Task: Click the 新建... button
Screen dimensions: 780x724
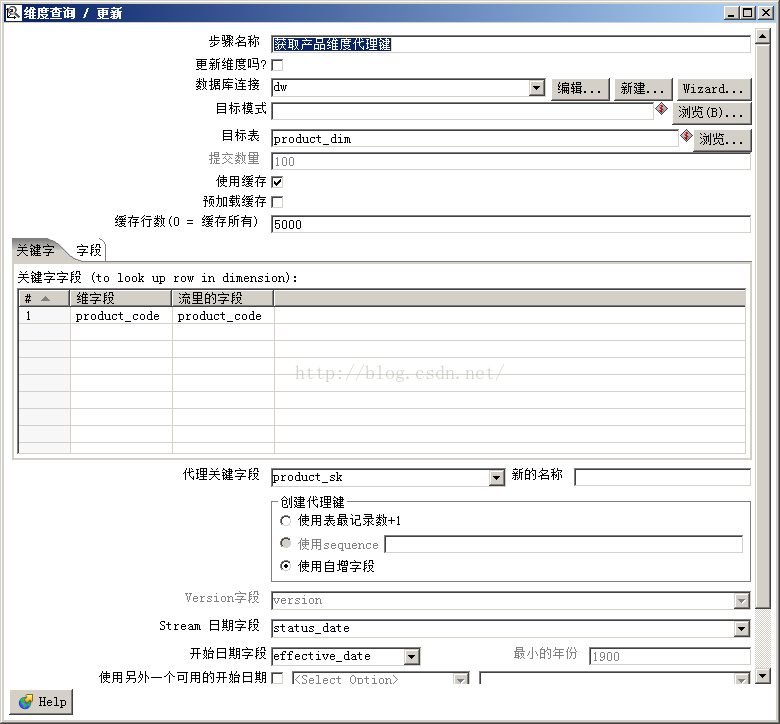Action: click(x=643, y=89)
